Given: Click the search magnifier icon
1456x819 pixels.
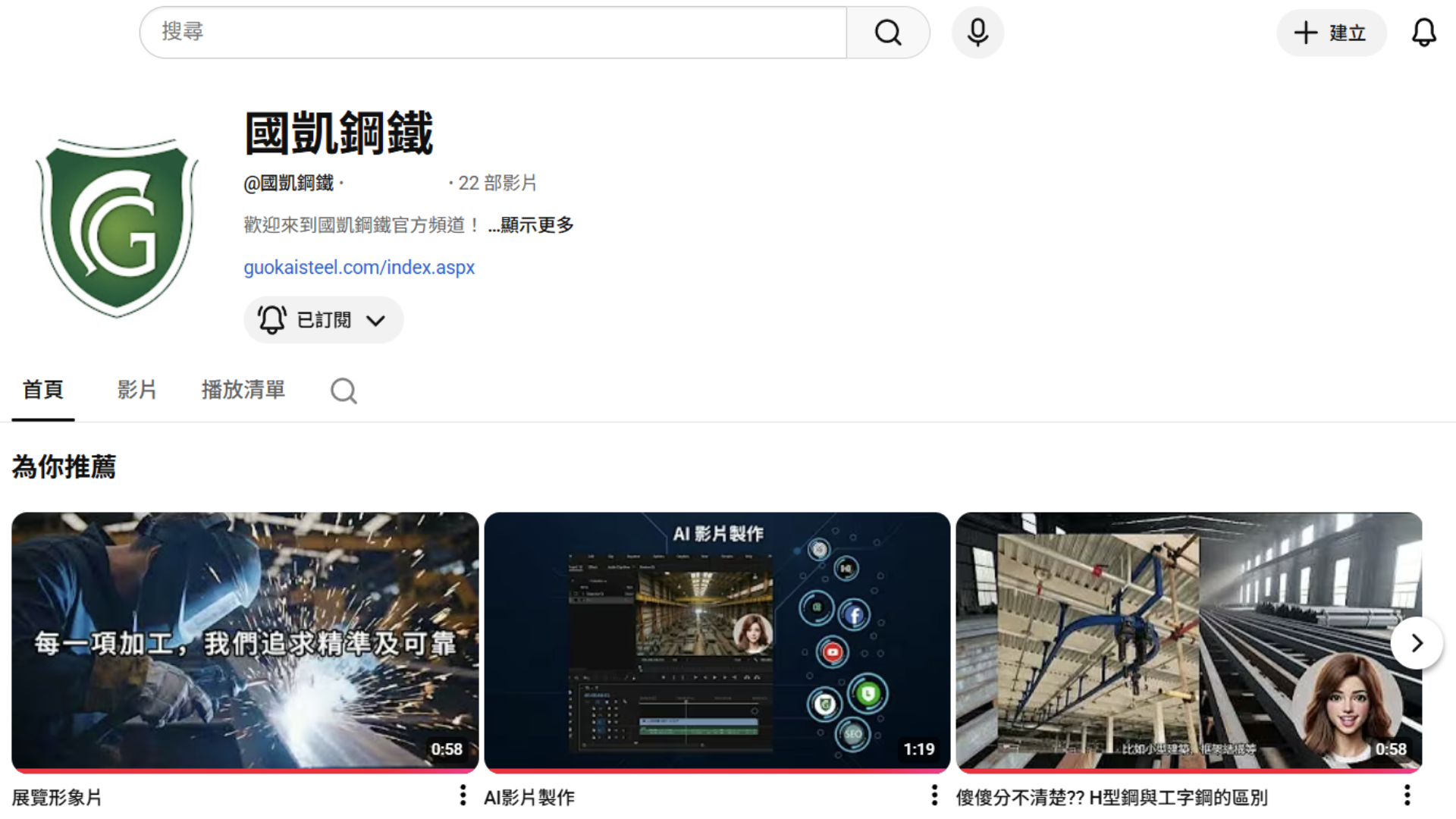Looking at the screenshot, I should pos(887,32).
